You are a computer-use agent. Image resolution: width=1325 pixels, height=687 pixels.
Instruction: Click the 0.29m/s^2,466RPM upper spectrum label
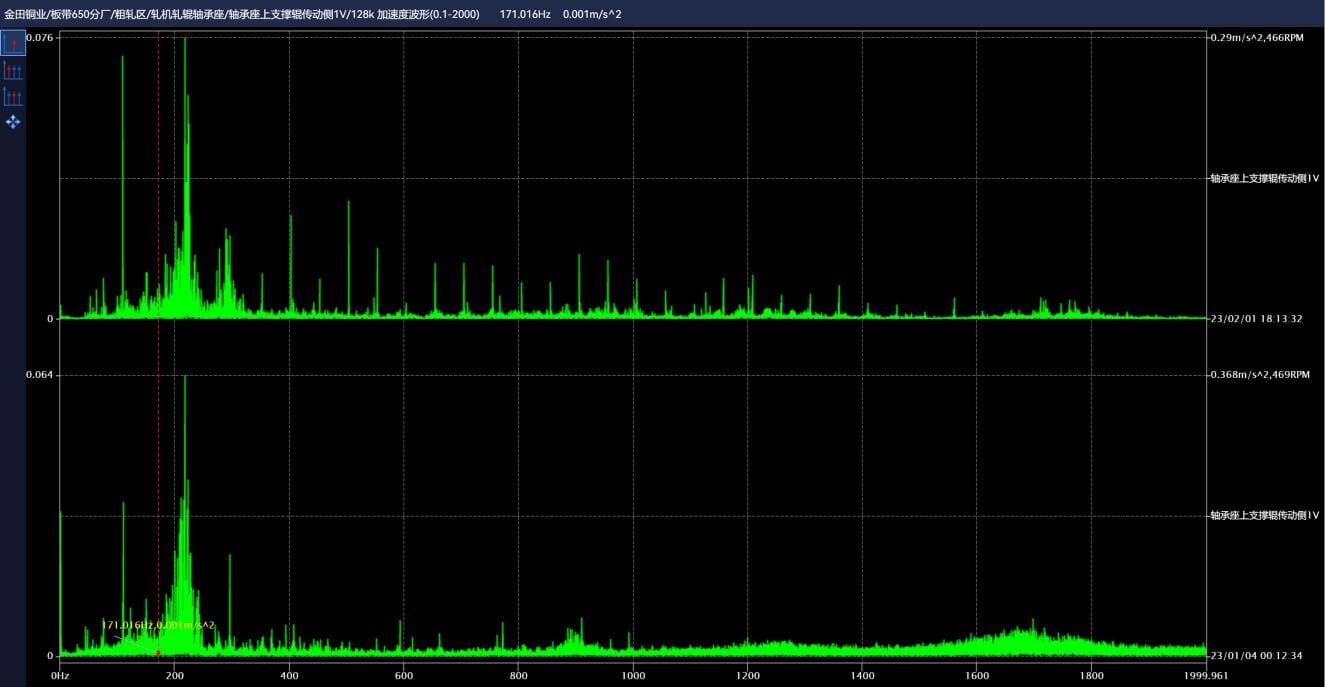pos(1257,37)
